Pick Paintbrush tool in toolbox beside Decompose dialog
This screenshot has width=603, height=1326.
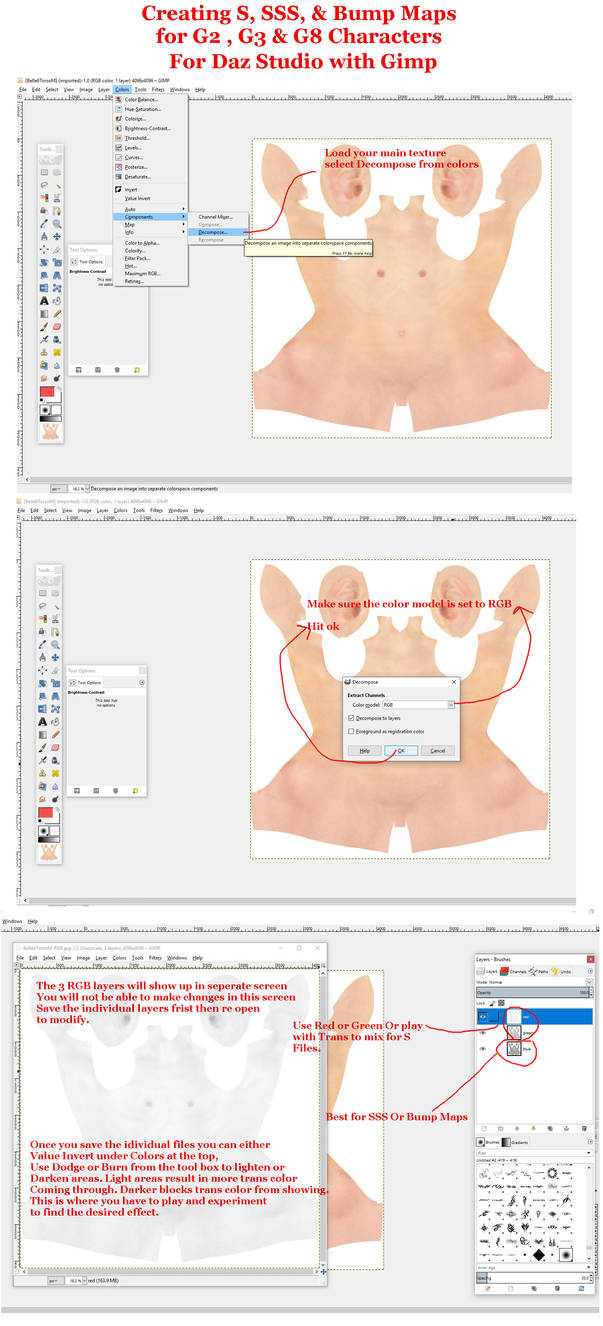43,747
